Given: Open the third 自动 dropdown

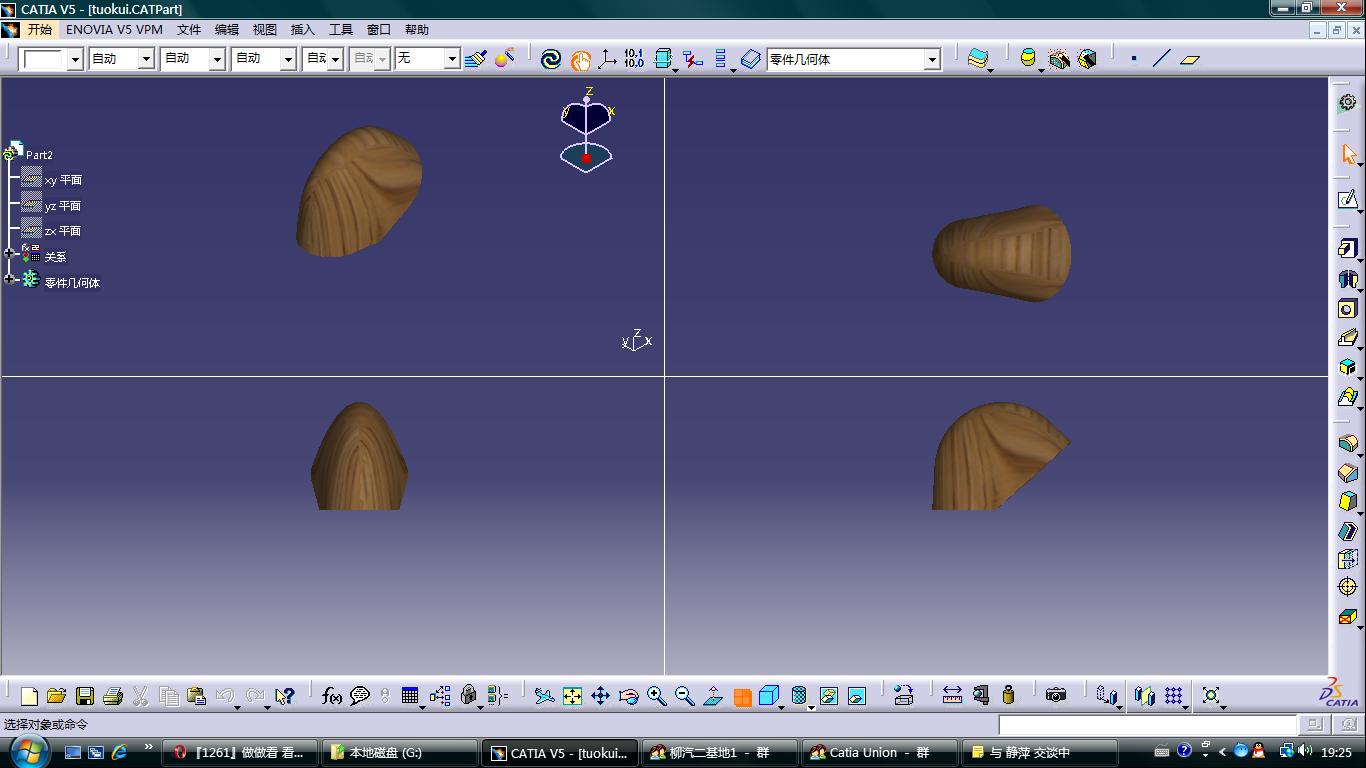Looking at the screenshot, I should pos(288,59).
